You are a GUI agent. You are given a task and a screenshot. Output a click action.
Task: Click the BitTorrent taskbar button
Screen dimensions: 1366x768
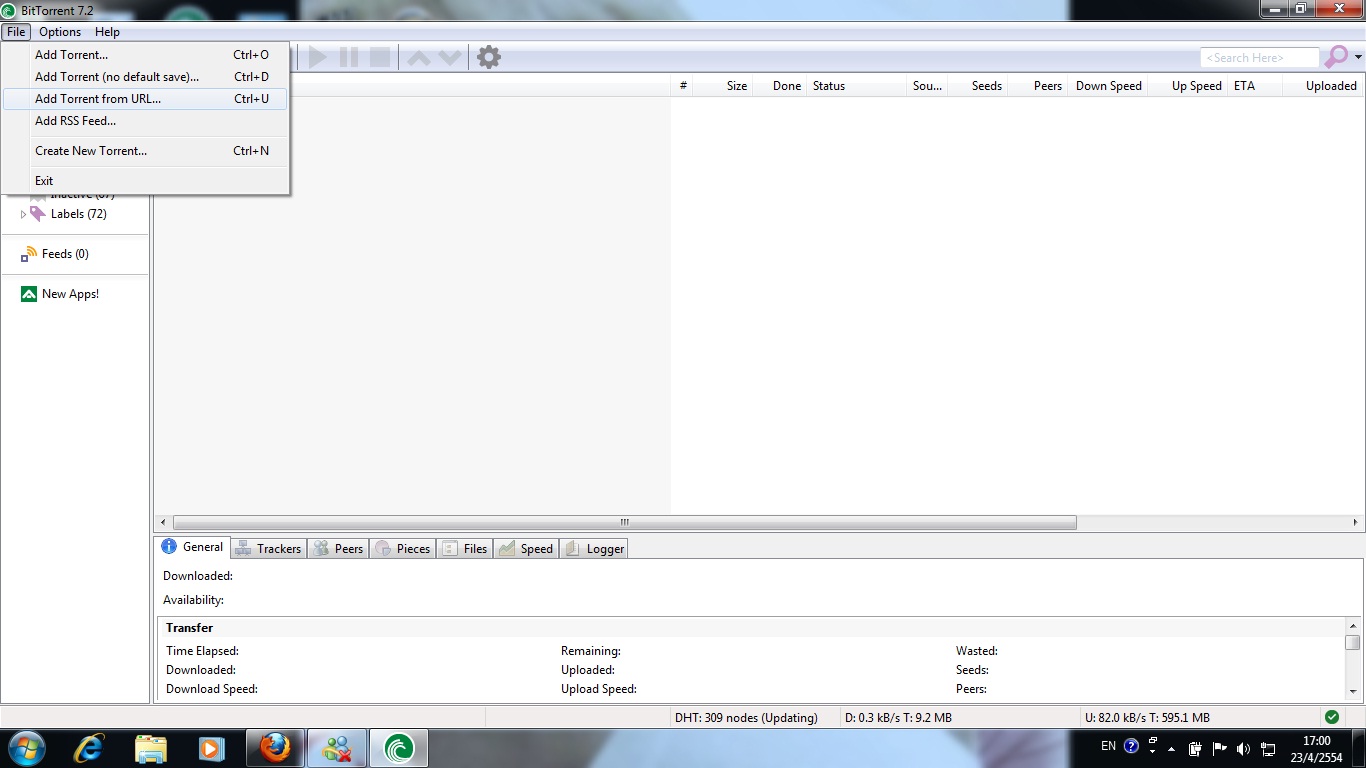[x=399, y=748]
